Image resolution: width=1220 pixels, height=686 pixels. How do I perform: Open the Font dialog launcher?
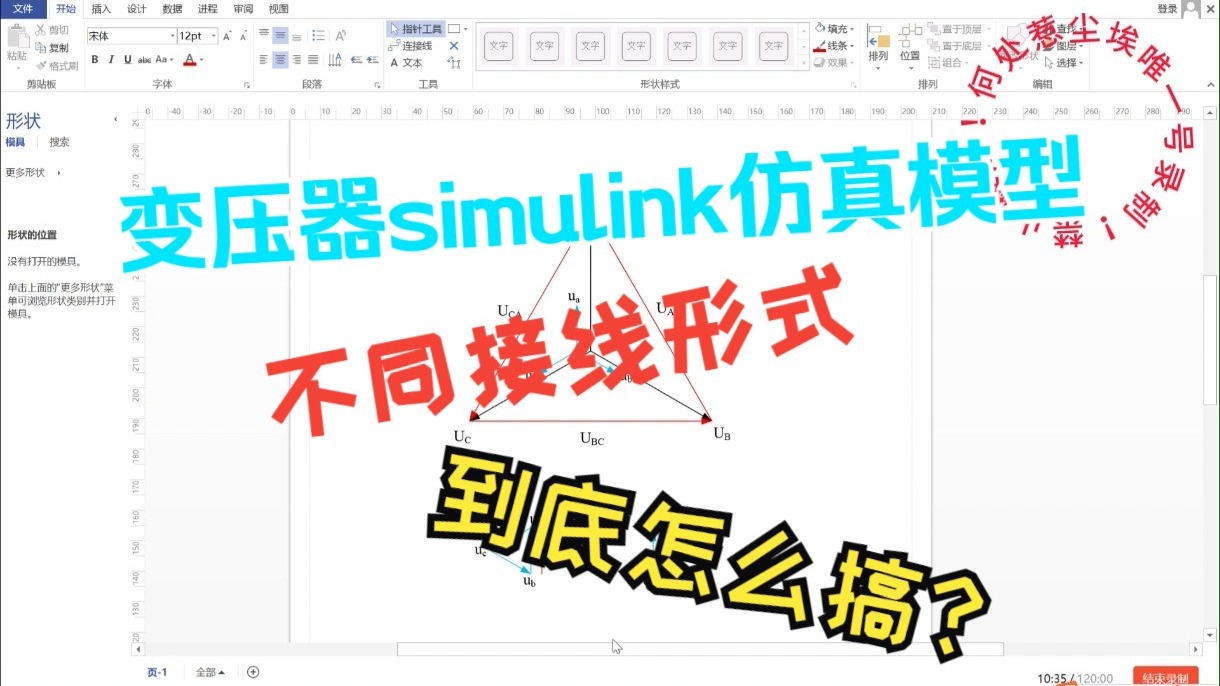tap(247, 86)
